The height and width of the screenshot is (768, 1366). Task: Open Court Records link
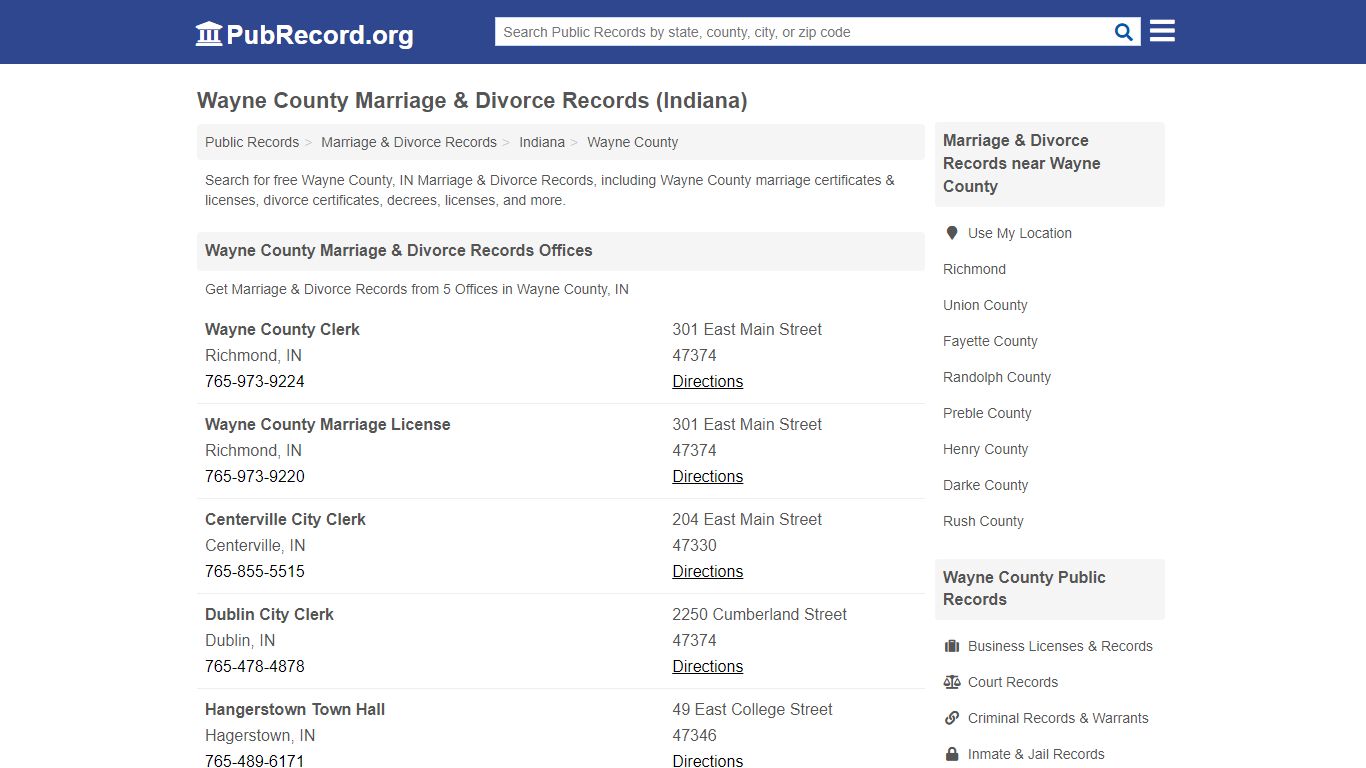[1013, 682]
